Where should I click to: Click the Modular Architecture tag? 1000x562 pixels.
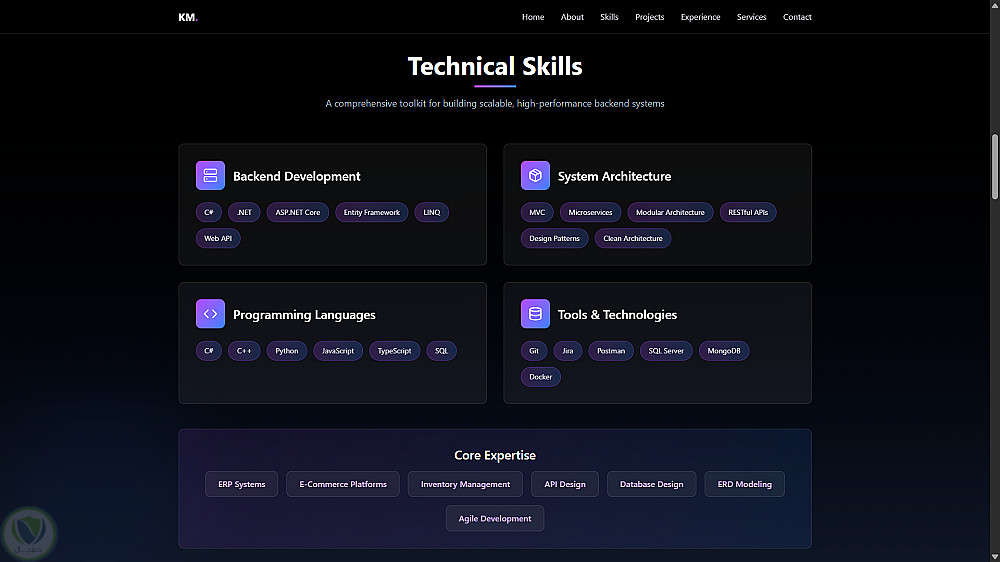[x=670, y=212]
